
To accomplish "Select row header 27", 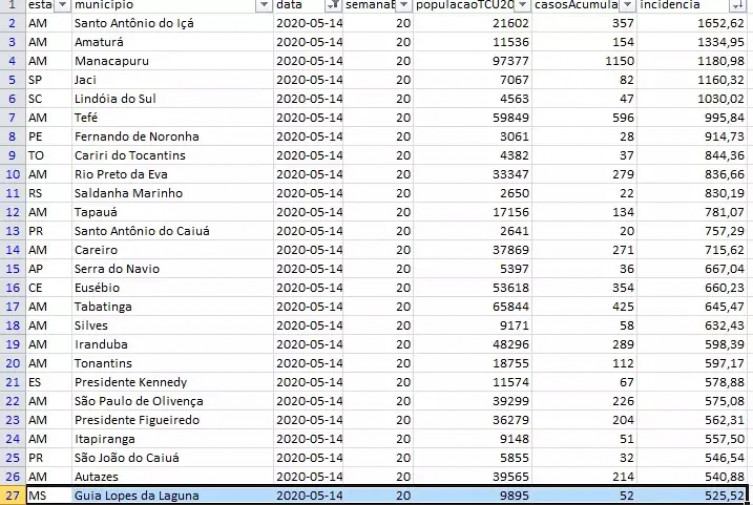I will click(x=12, y=495).
